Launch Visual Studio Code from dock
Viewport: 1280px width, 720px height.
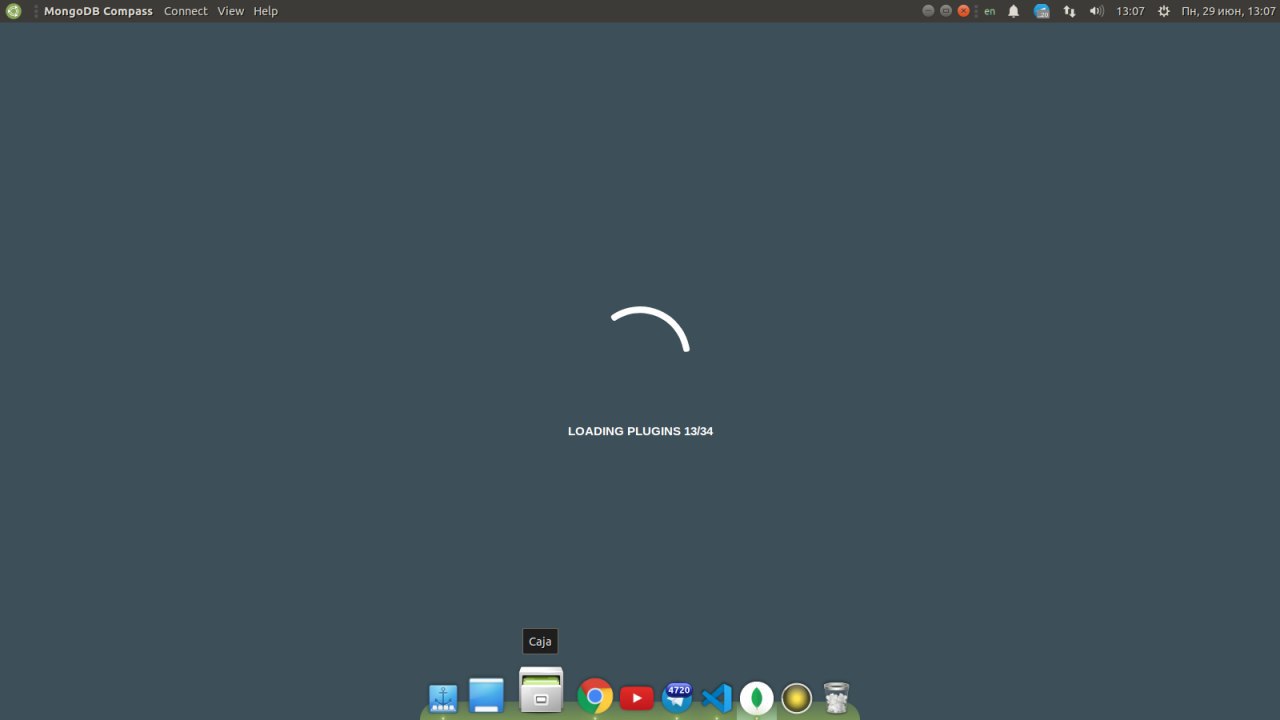[717, 697]
